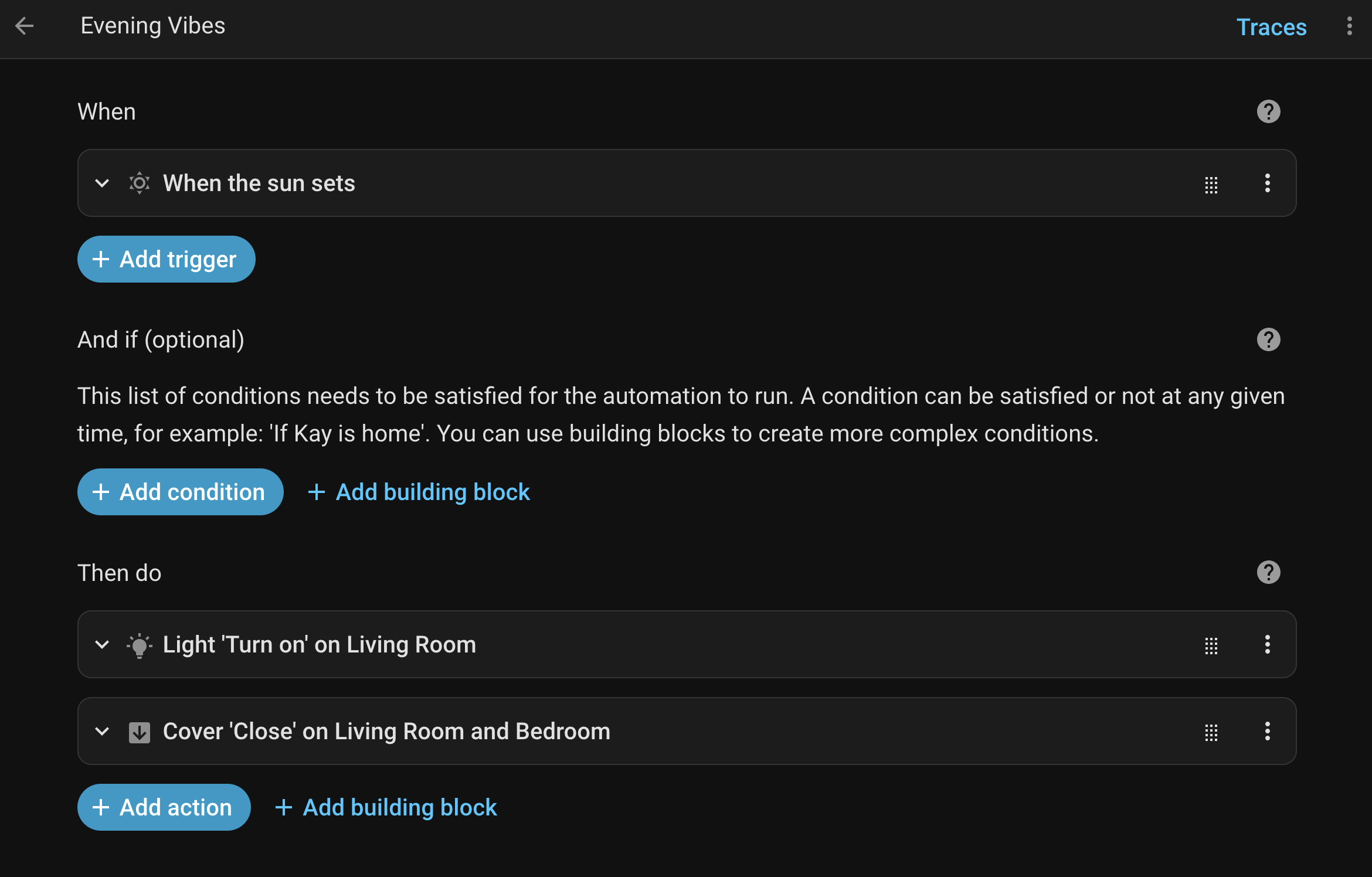
Task: Grab the drag handle on the Light Turn on action
Action: [1211, 645]
